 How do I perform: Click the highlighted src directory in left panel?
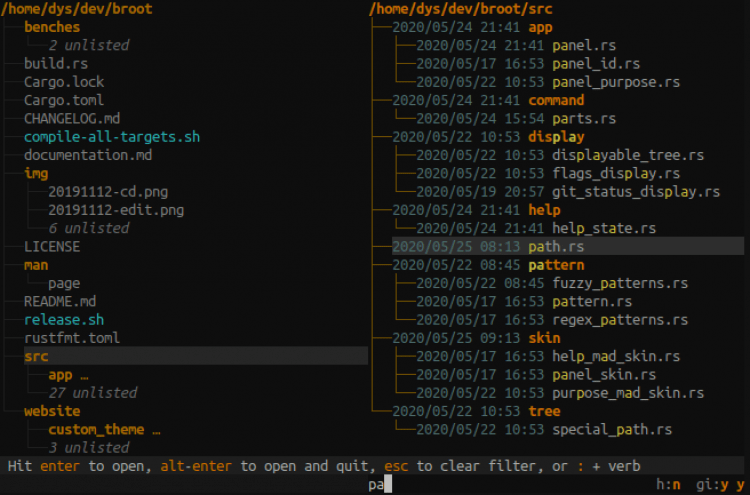tap(196, 356)
